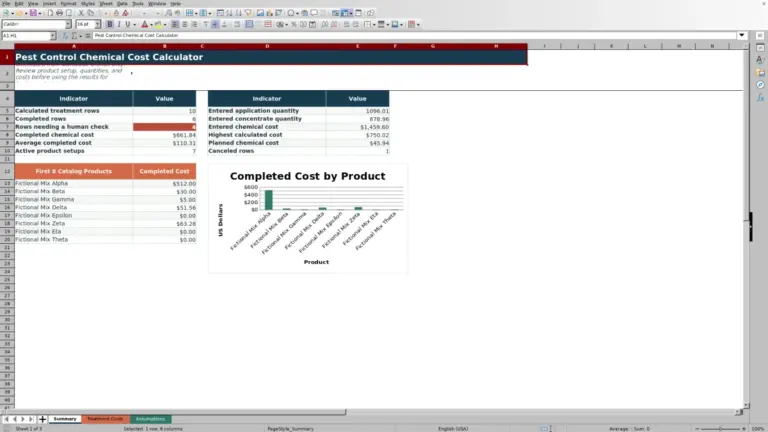Switch to the Assumptions sheet tab
This screenshot has height=432, width=768.
(x=150, y=419)
